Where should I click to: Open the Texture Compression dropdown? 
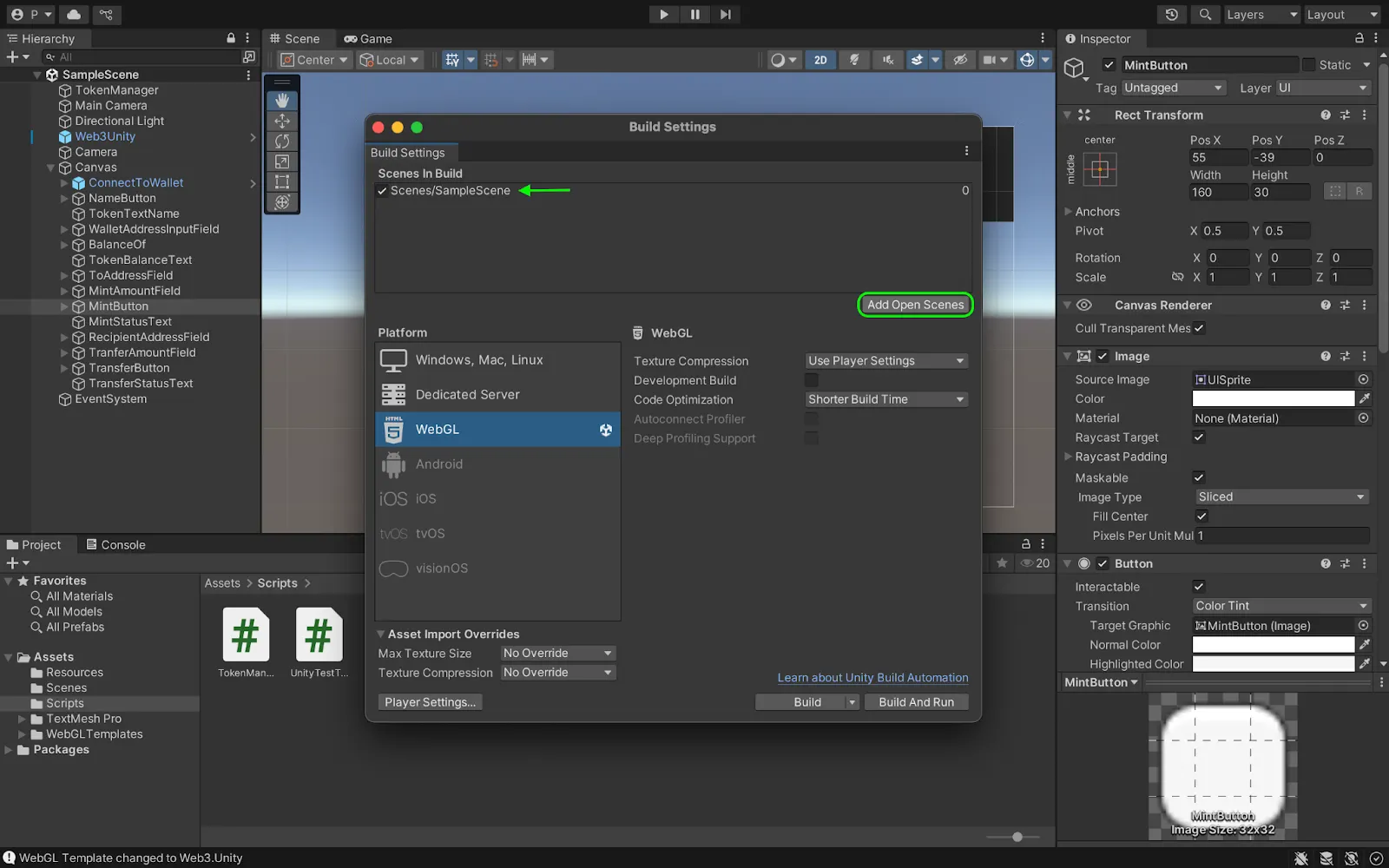[885, 361]
